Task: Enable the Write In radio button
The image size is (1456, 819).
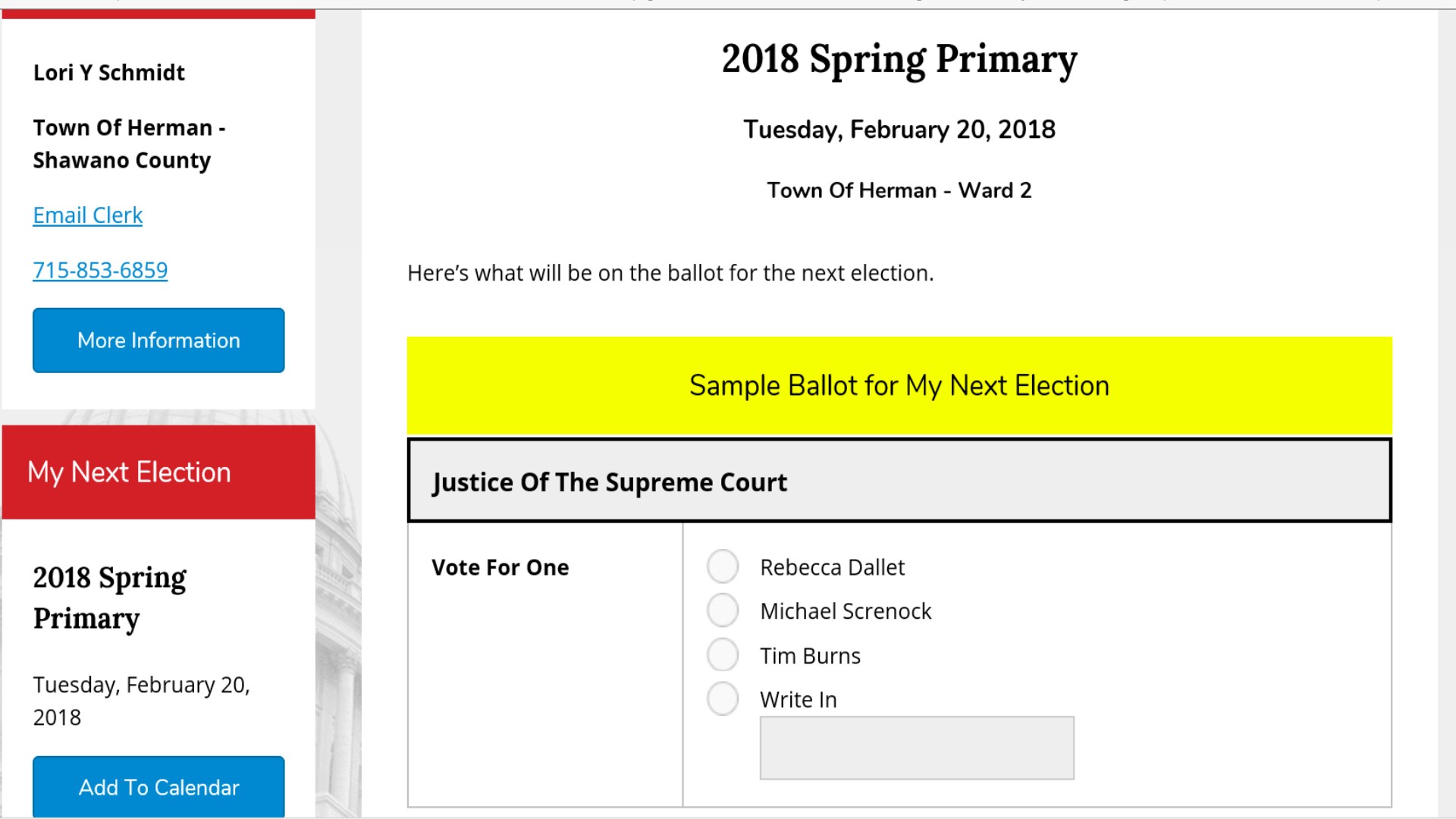Action: pyautogui.click(x=722, y=699)
